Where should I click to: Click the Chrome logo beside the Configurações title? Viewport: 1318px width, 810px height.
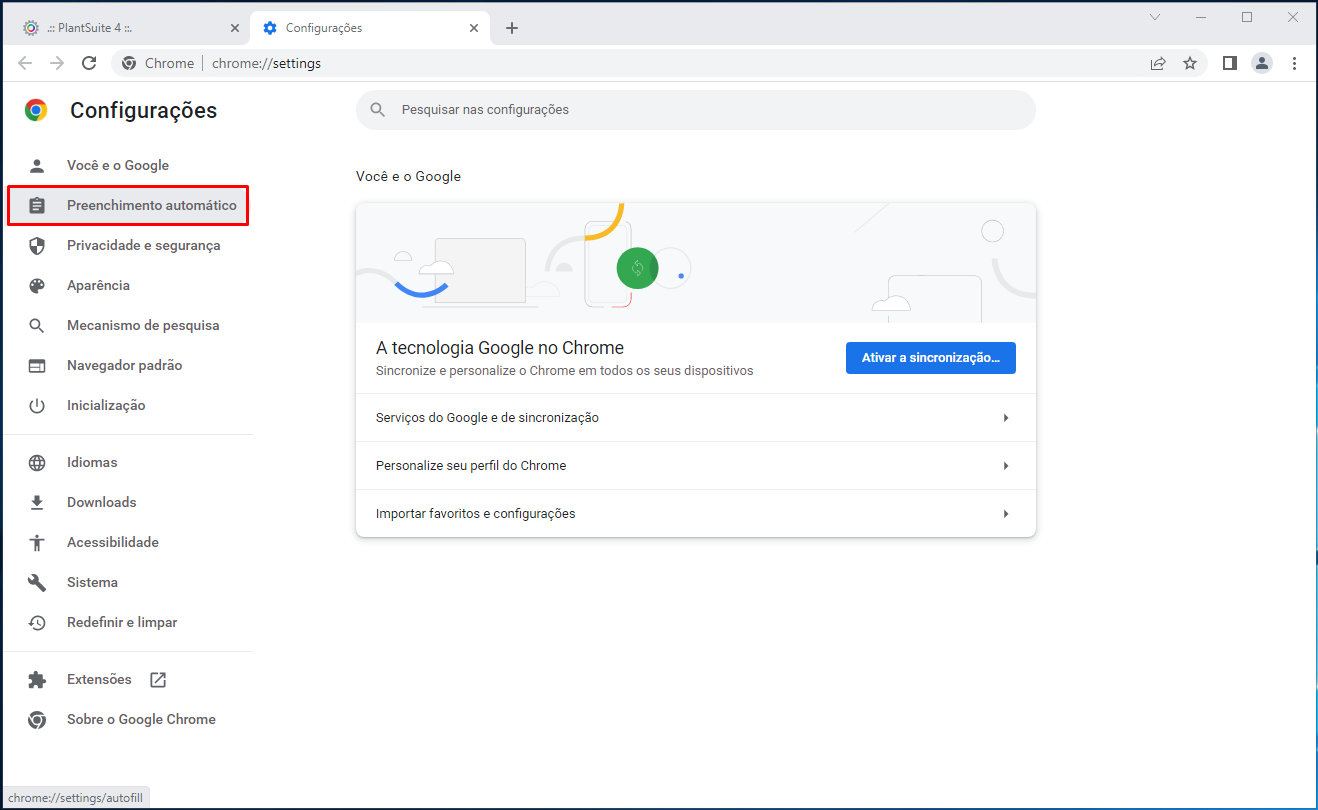(36, 110)
